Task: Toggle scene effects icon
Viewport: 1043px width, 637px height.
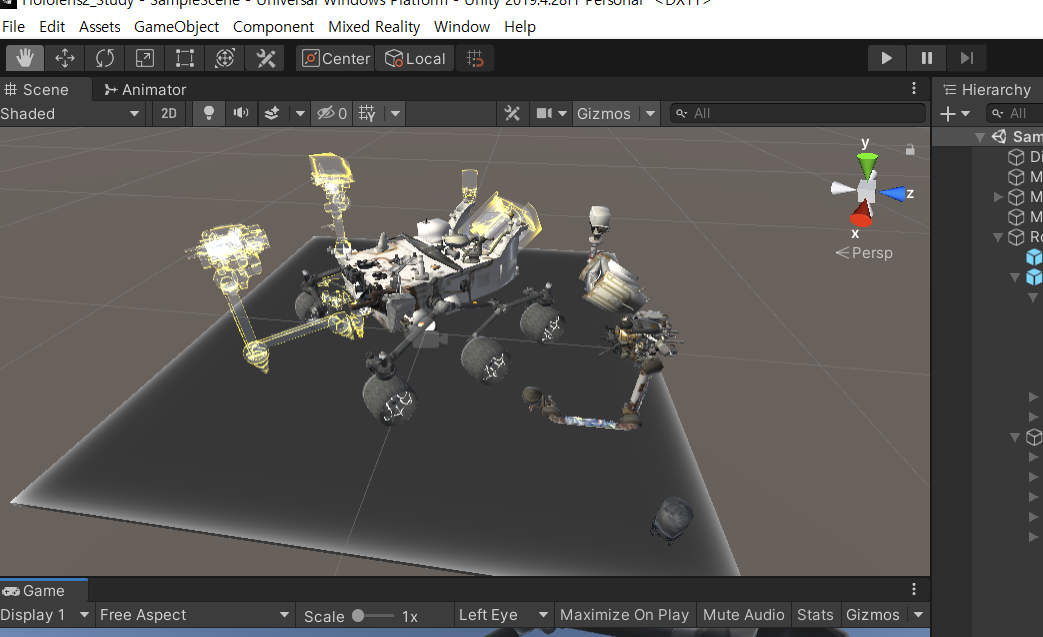Action: pos(272,114)
